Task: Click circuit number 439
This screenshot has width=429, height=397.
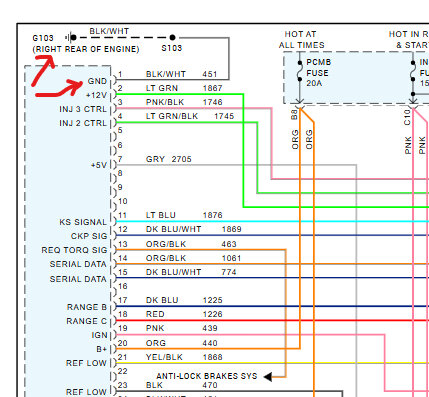Action: coord(210,328)
